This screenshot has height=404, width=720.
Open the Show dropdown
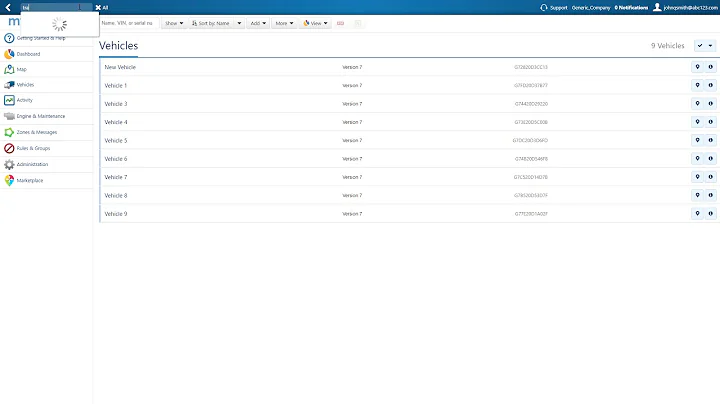coord(174,23)
